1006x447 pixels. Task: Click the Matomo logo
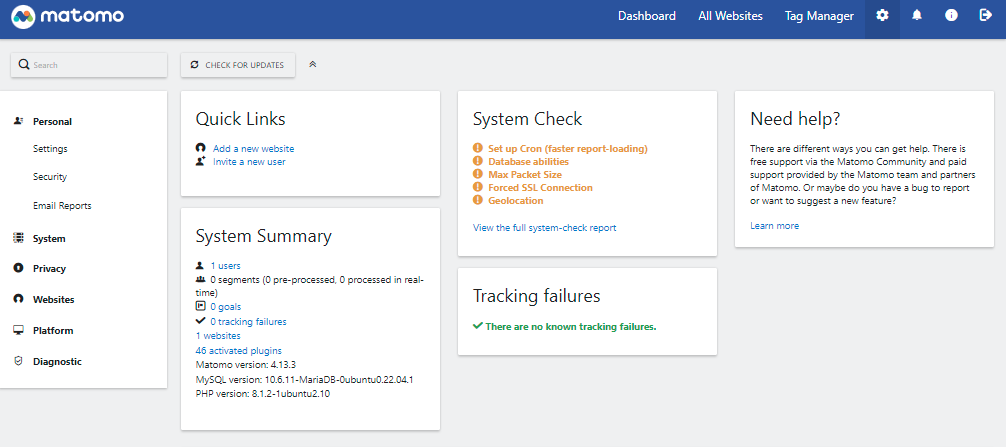(x=66, y=17)
